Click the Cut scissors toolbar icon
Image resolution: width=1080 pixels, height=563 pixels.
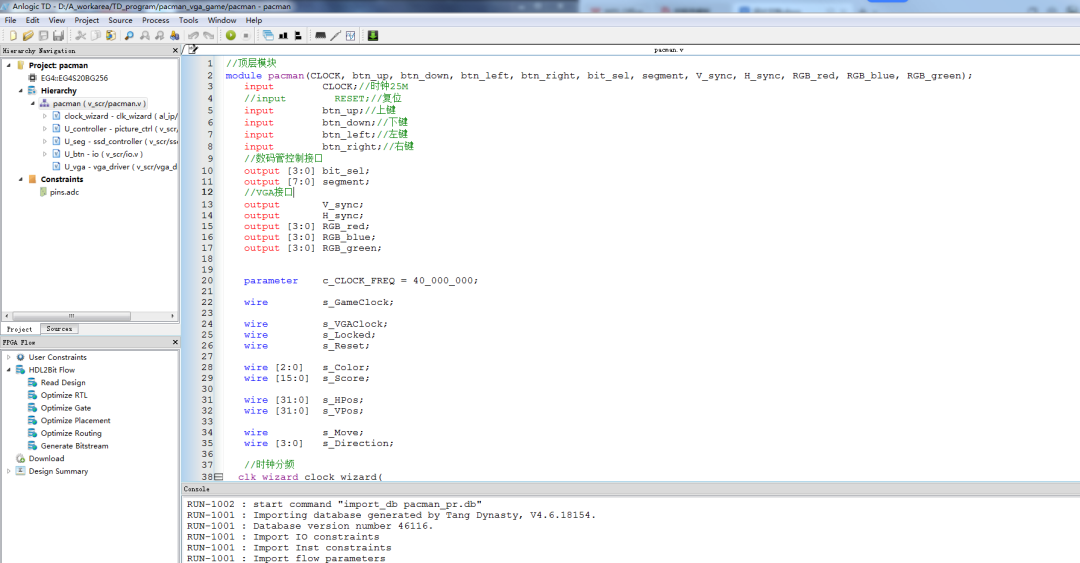click(x=81, y=35)
